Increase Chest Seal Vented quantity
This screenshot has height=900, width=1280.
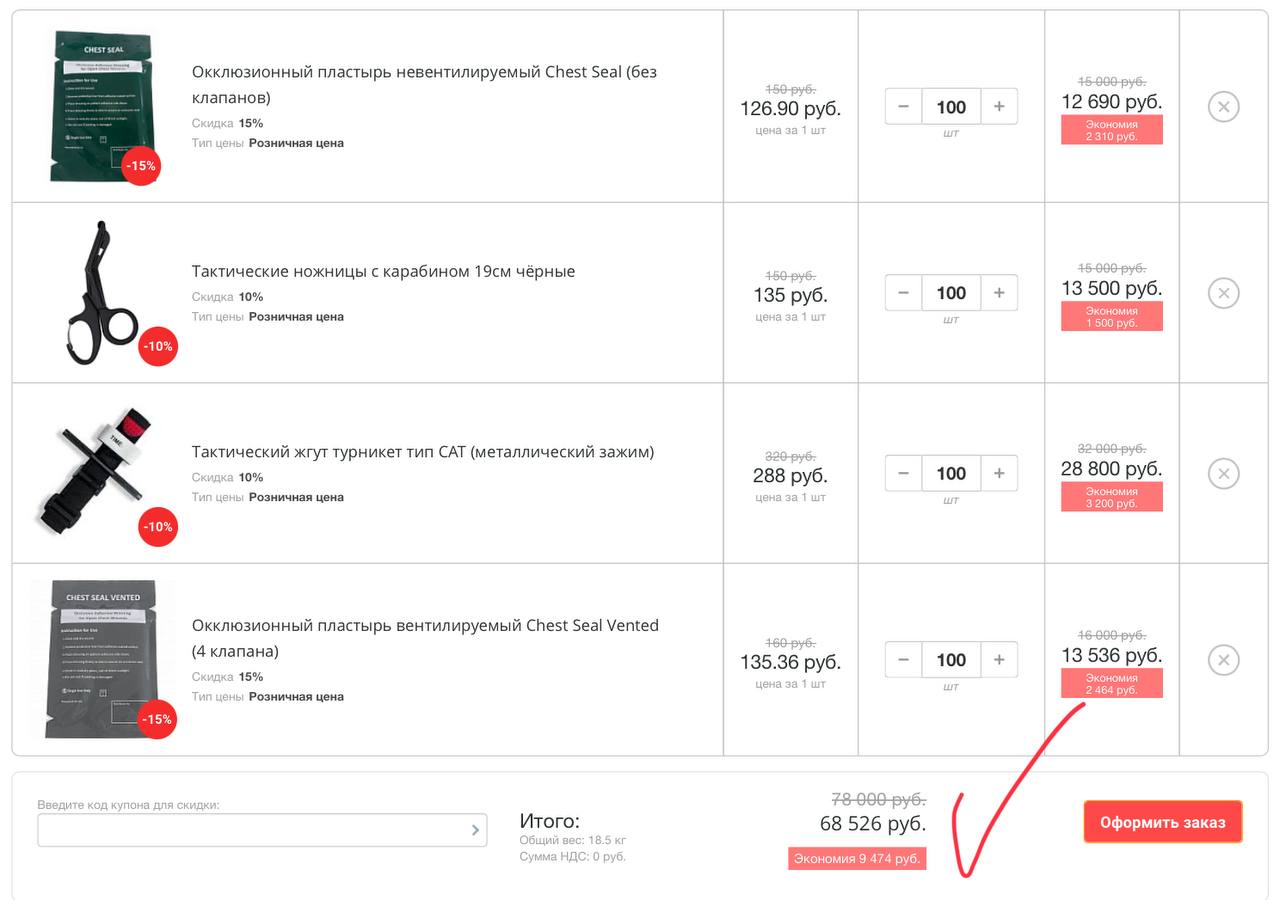pyautogui.click(x=999, y=660)
